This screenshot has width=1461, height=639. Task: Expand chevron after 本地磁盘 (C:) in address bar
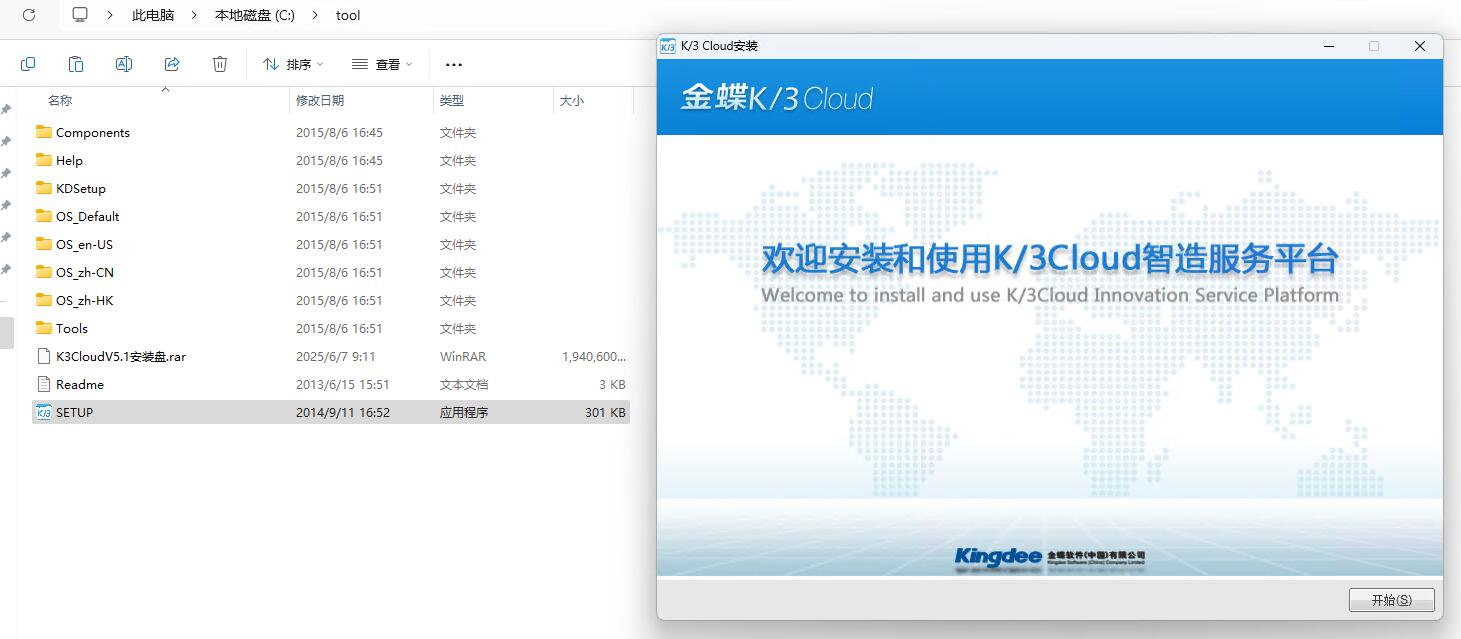[x=315, y=15]
